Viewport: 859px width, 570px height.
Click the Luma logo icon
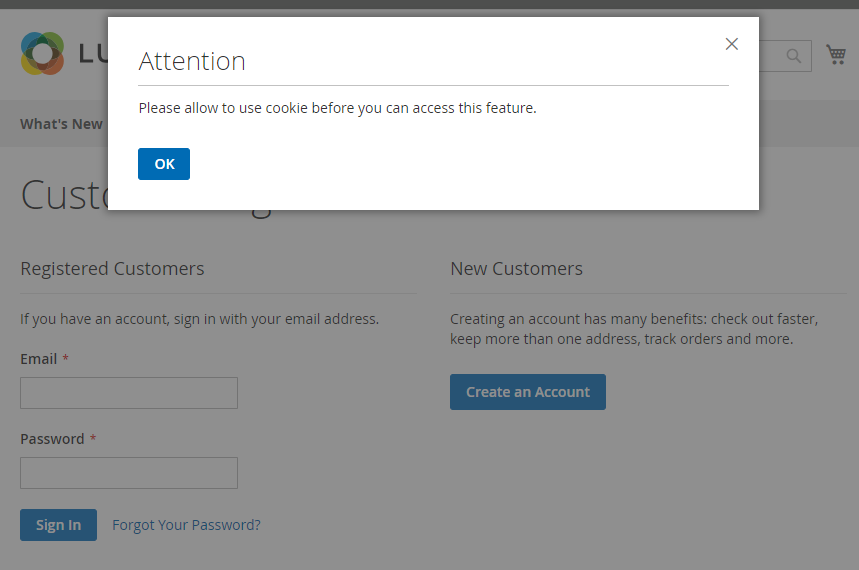point(42,54)
